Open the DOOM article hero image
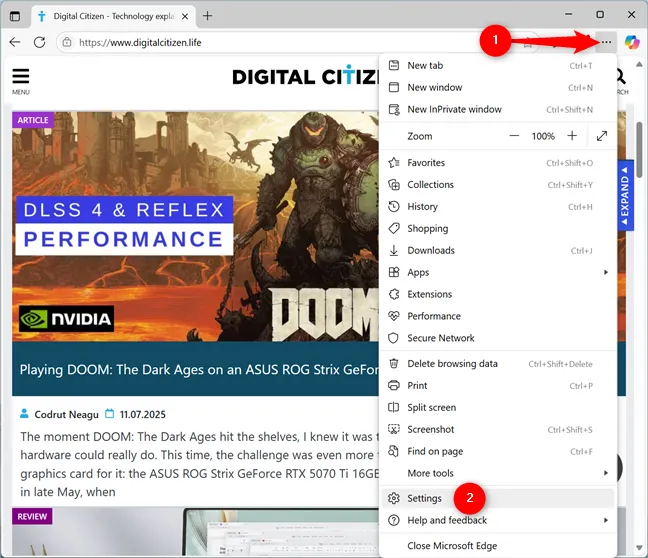Image resolution: width=648 pixels, height=558 pixels. click(195, 227)
